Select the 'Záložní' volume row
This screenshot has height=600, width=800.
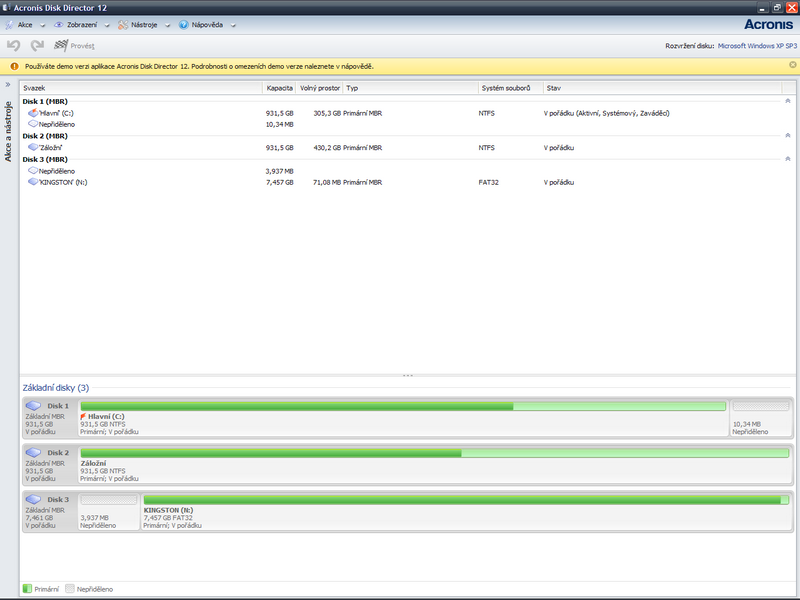click(x=407, y=147)
